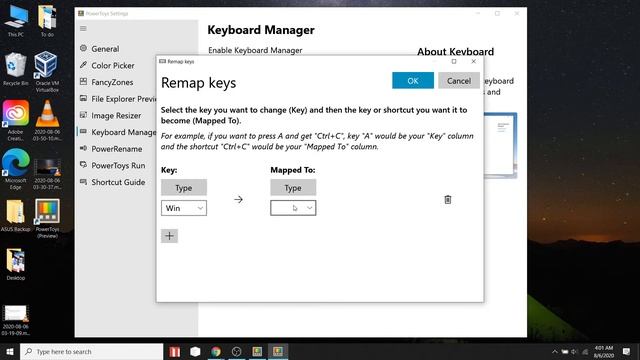This screenshot has height=360, width=640.
Task: Select the ASUS Backup folder on desktop
Action: (x=16, y=216)
